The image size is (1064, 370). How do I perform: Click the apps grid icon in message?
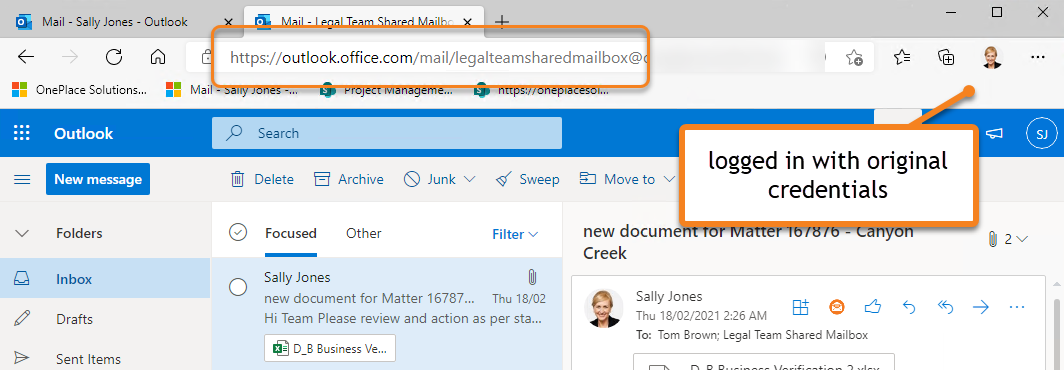[801, 308]
